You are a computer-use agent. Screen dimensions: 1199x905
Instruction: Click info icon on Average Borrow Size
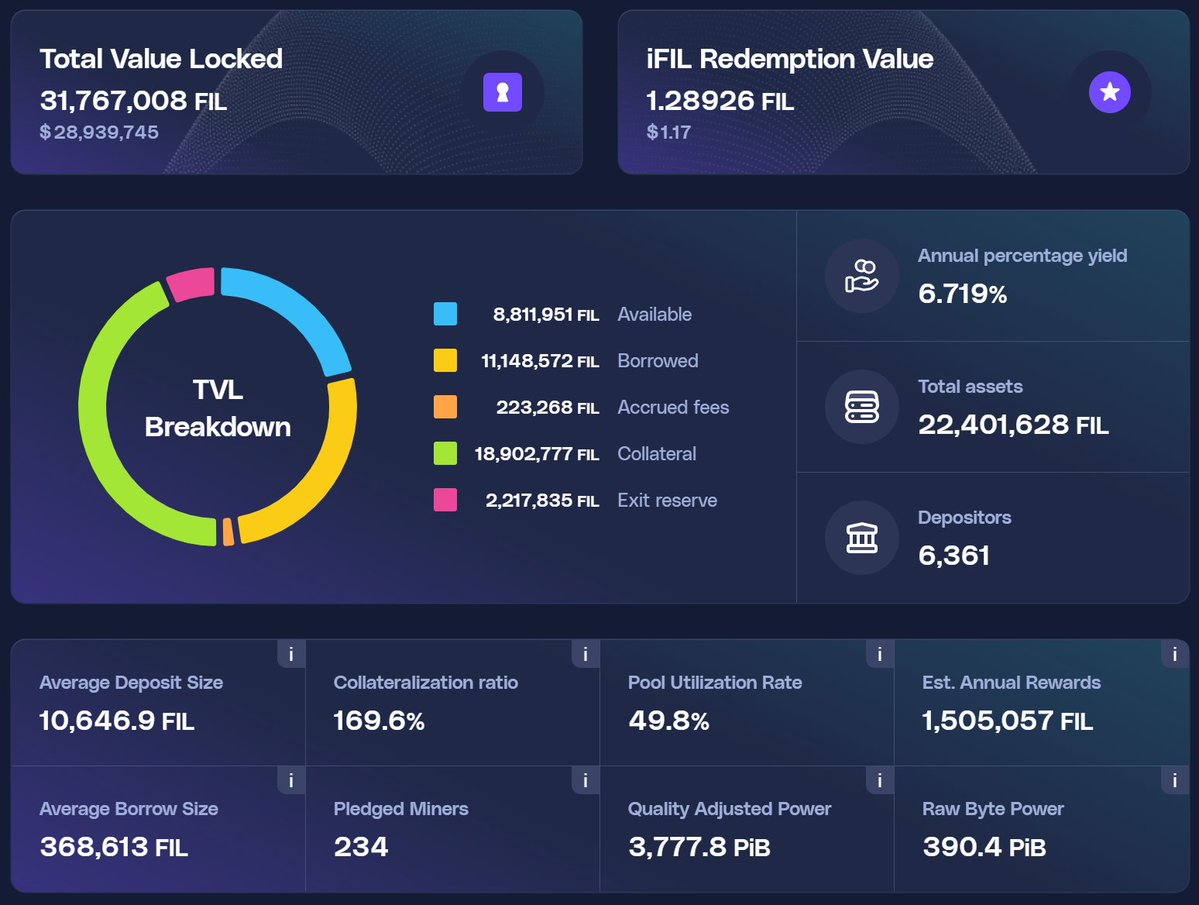click(x=291, y=780)
